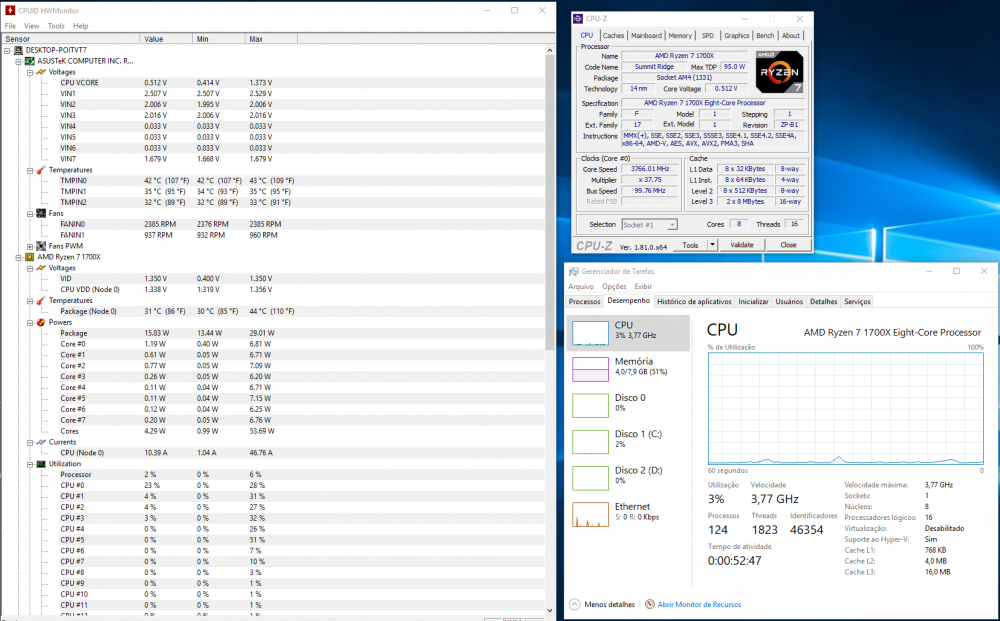Screen dimensions: 1000x621
Task: Click the CPU graph thumbnail in Task Manager
Action: 590,331
